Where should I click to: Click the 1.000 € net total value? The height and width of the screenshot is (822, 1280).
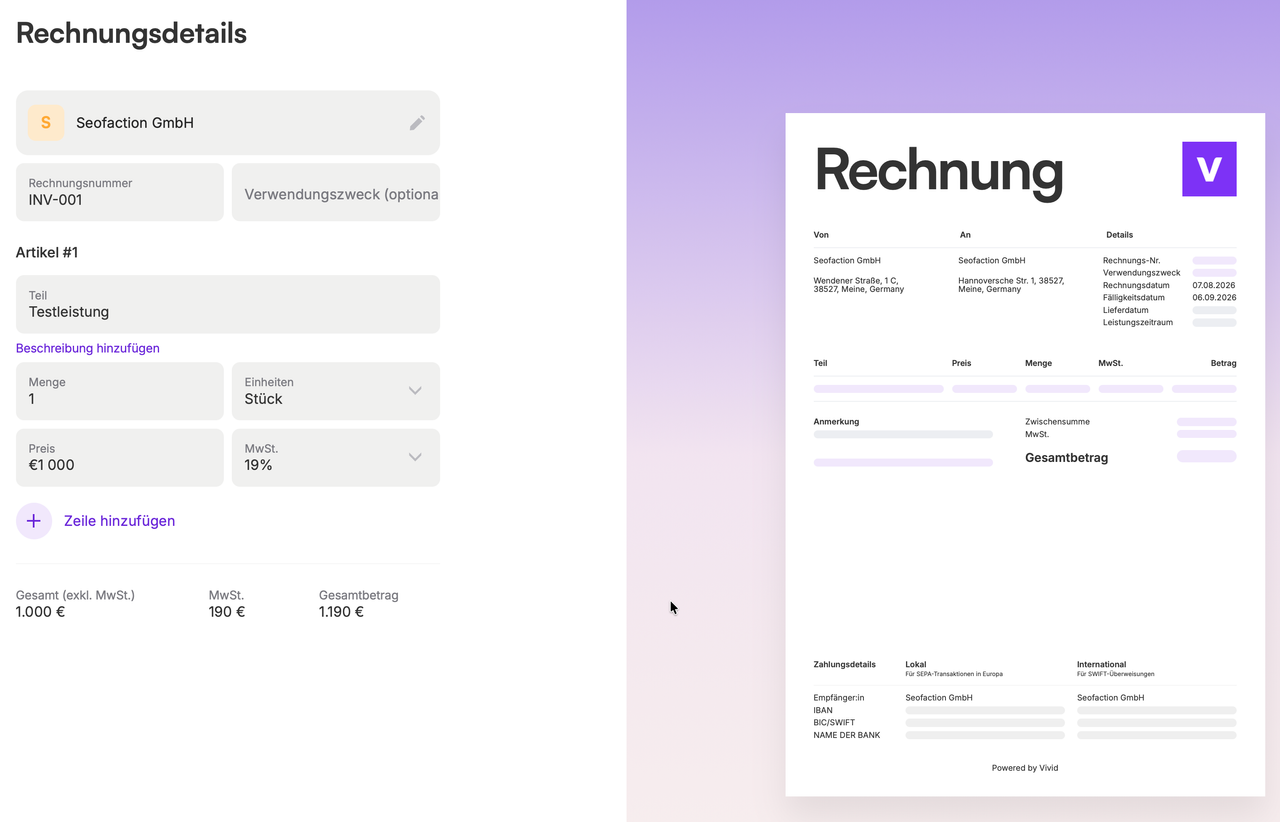pyautogui.click(x=41, y=612)
